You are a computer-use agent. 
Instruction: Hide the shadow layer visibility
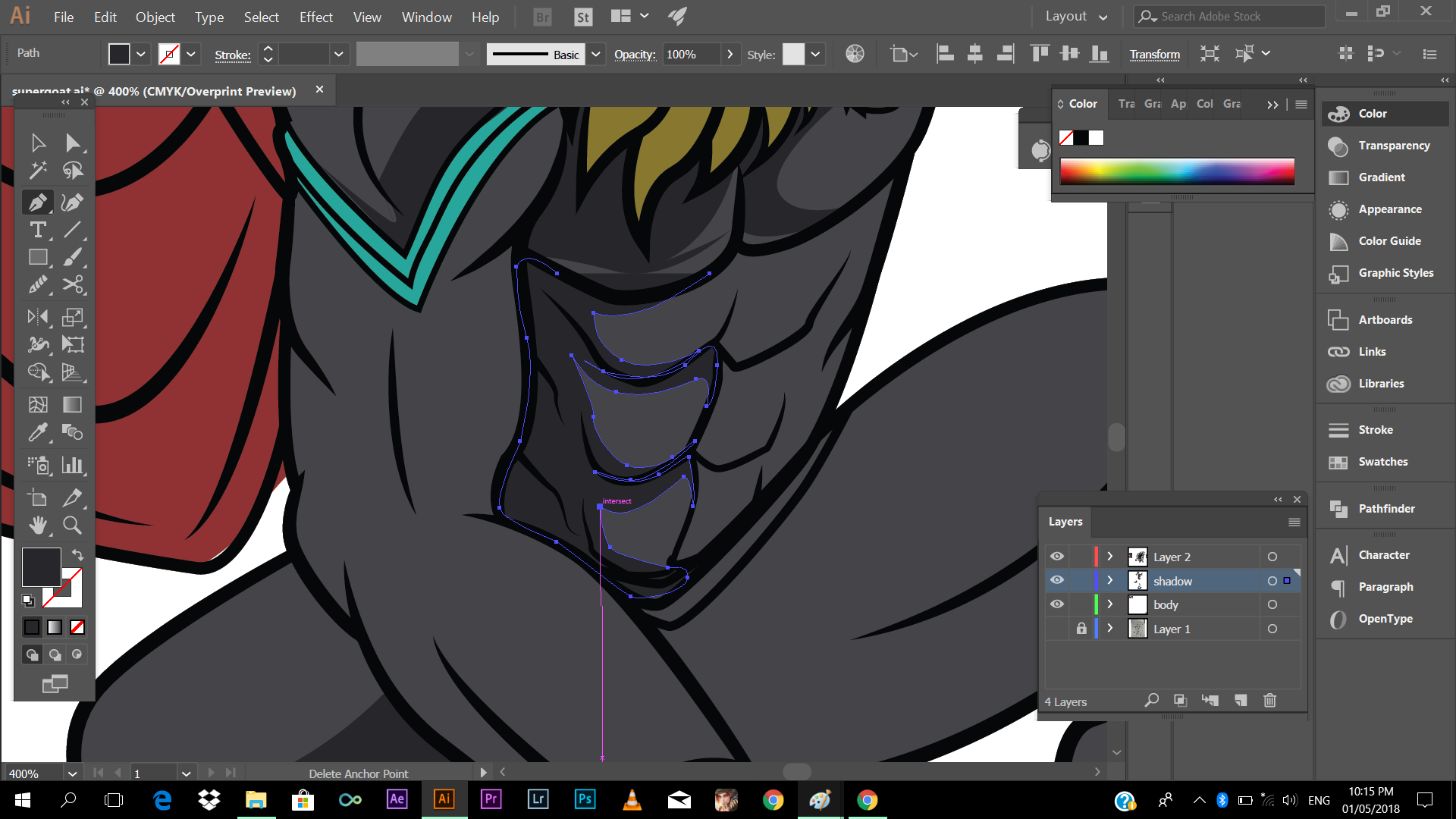click(x=1056, y=580)
